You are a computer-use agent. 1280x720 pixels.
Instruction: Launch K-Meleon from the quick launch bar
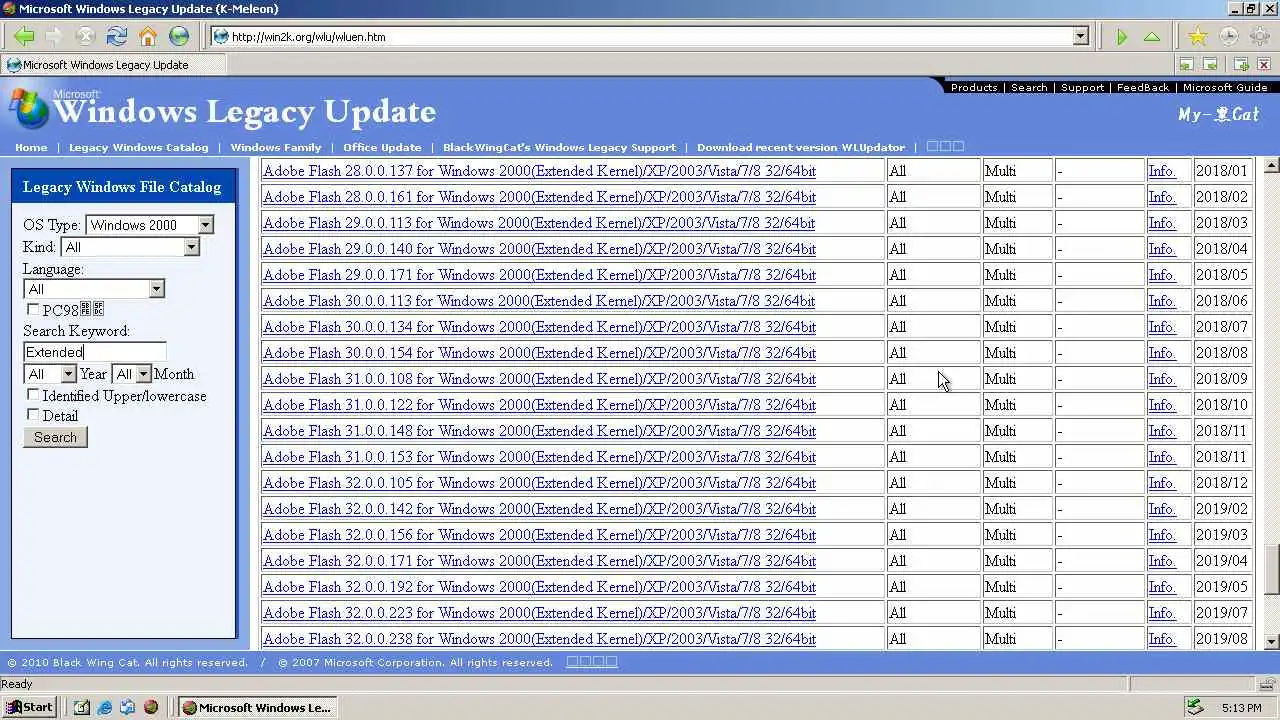click(x=151, y=707)
